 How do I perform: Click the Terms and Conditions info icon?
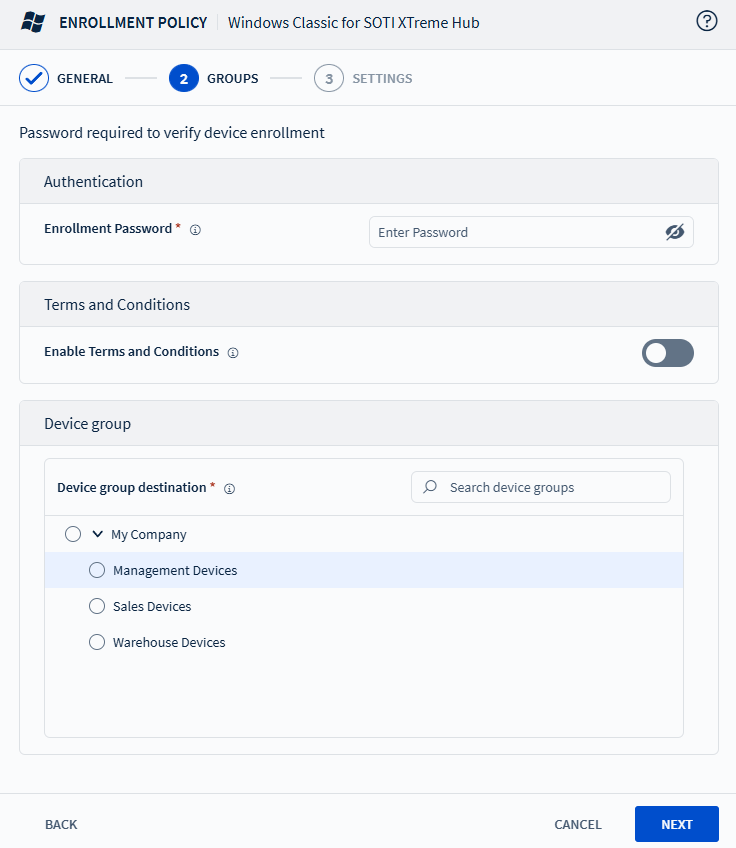click(233, 353)
